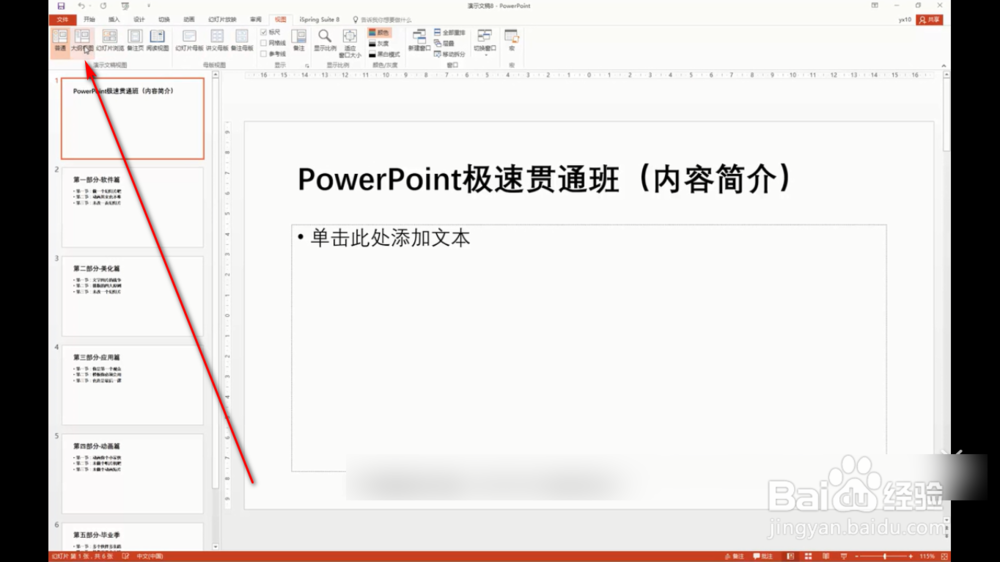Select Black and White (黑白模式) mode
The width and height of the screenshot is (1000, 562).
click(x=384, y=54)
